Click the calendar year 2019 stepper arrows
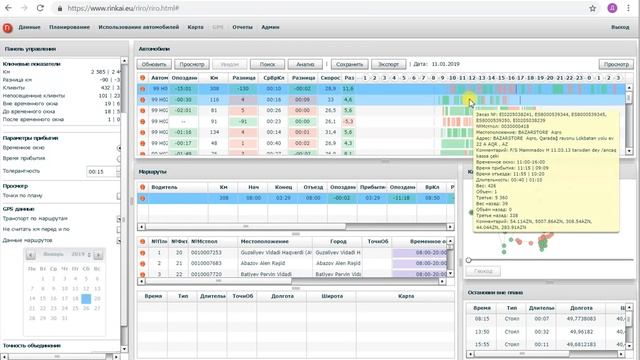Viewport: 640px width, 360px height. click(x=89, y=255)
